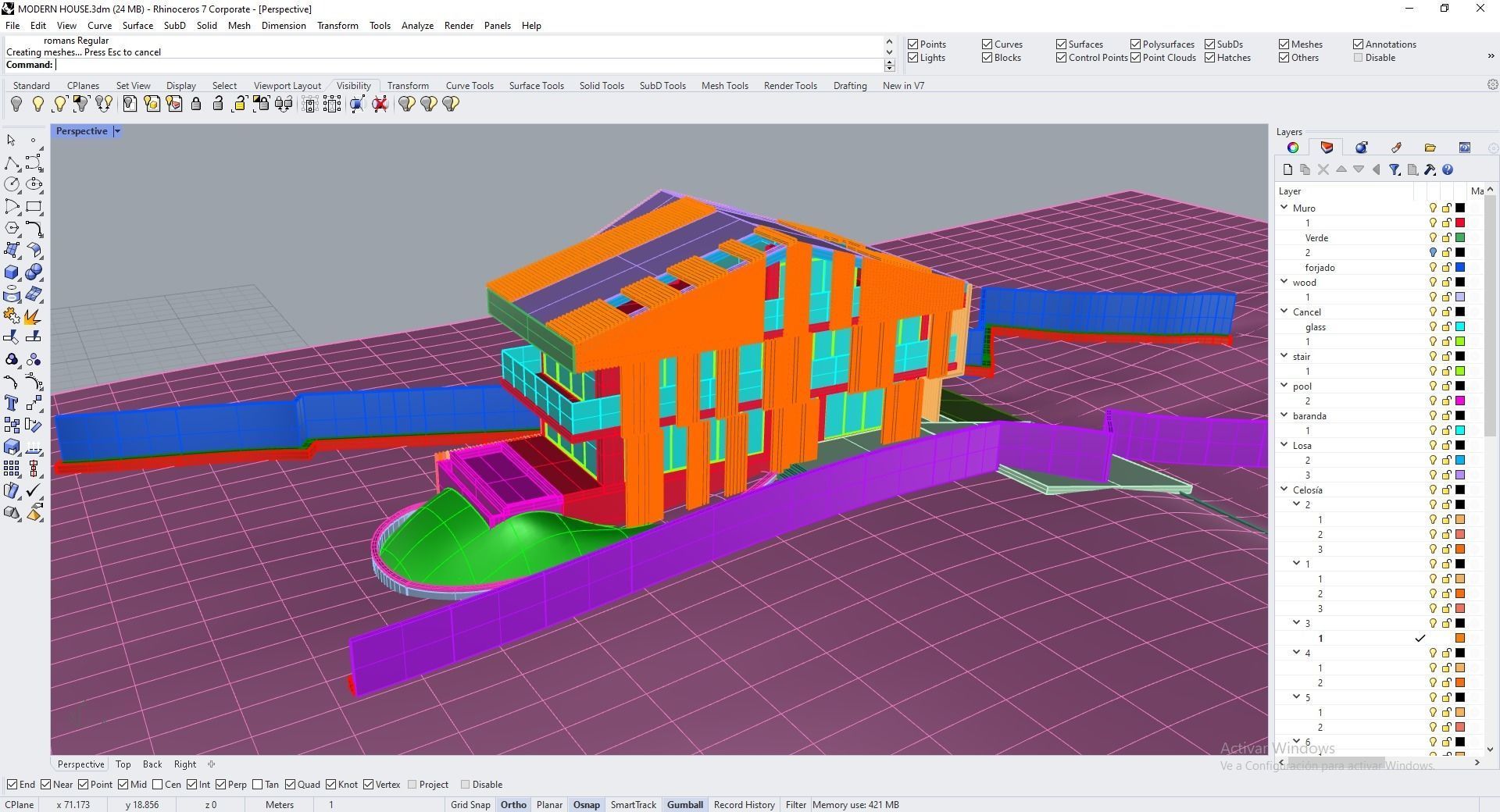Click the Verde layer green color swatch
Viewport: 1500px width, 812px height.
pyautogui.click(x=1459, y=238)
